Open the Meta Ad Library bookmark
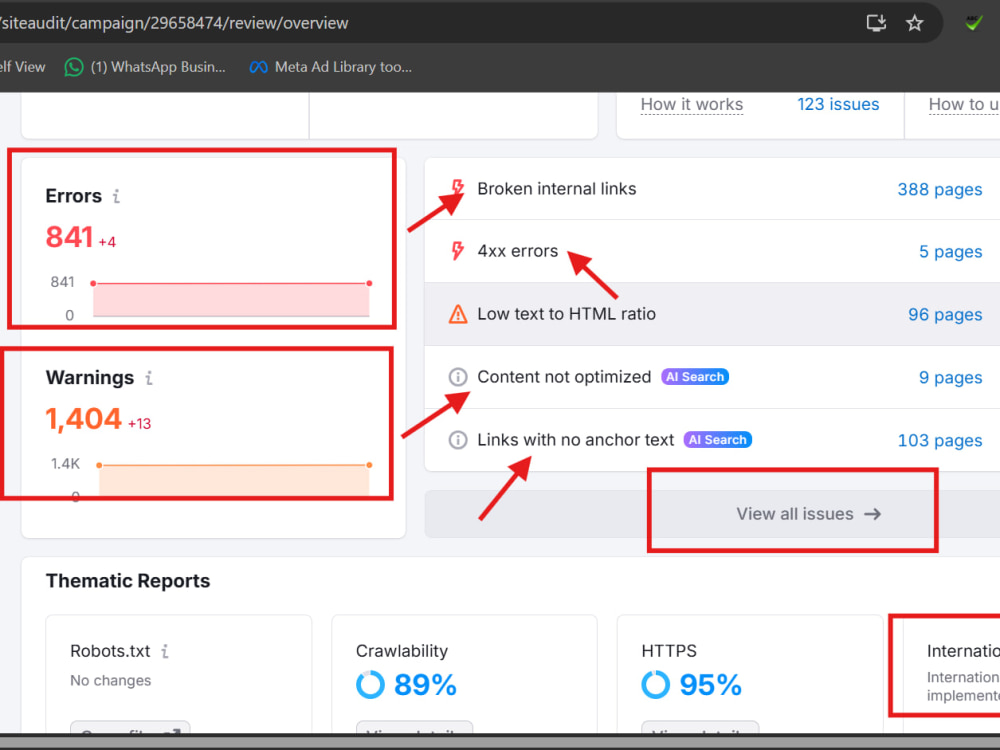Image resolution: width=1000 pixels, height=750 pixels. coord(330,67)
